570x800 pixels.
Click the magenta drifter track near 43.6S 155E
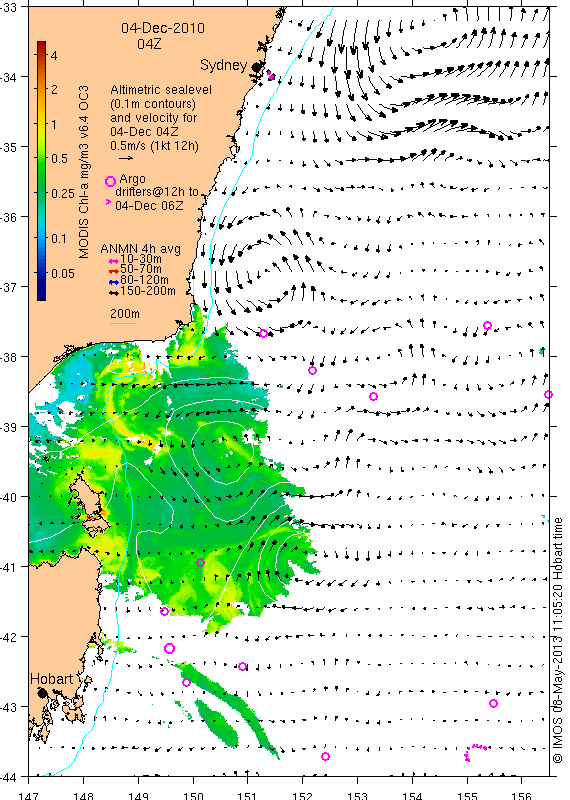click(x=475, y=752)
